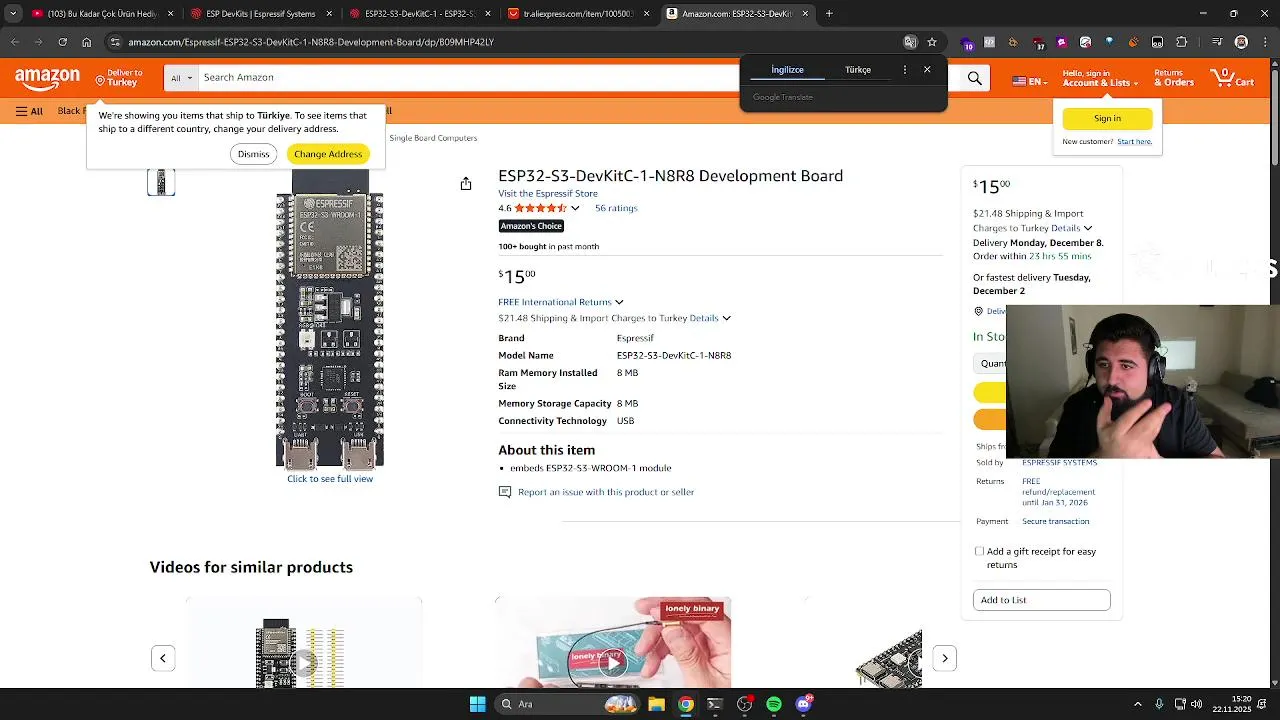Open the Chrome profile avatar

1241,42
